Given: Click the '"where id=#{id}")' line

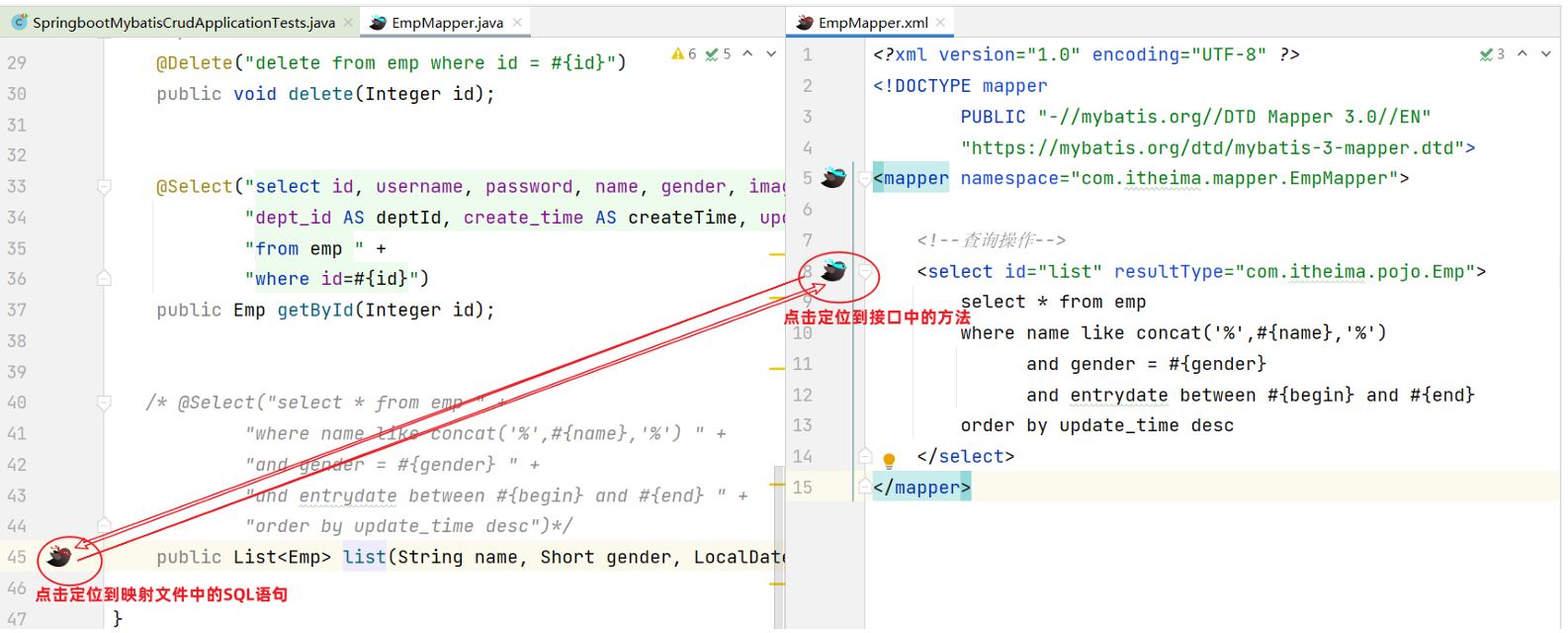Looking at the screenshot, I should click(x=337, y=279).
